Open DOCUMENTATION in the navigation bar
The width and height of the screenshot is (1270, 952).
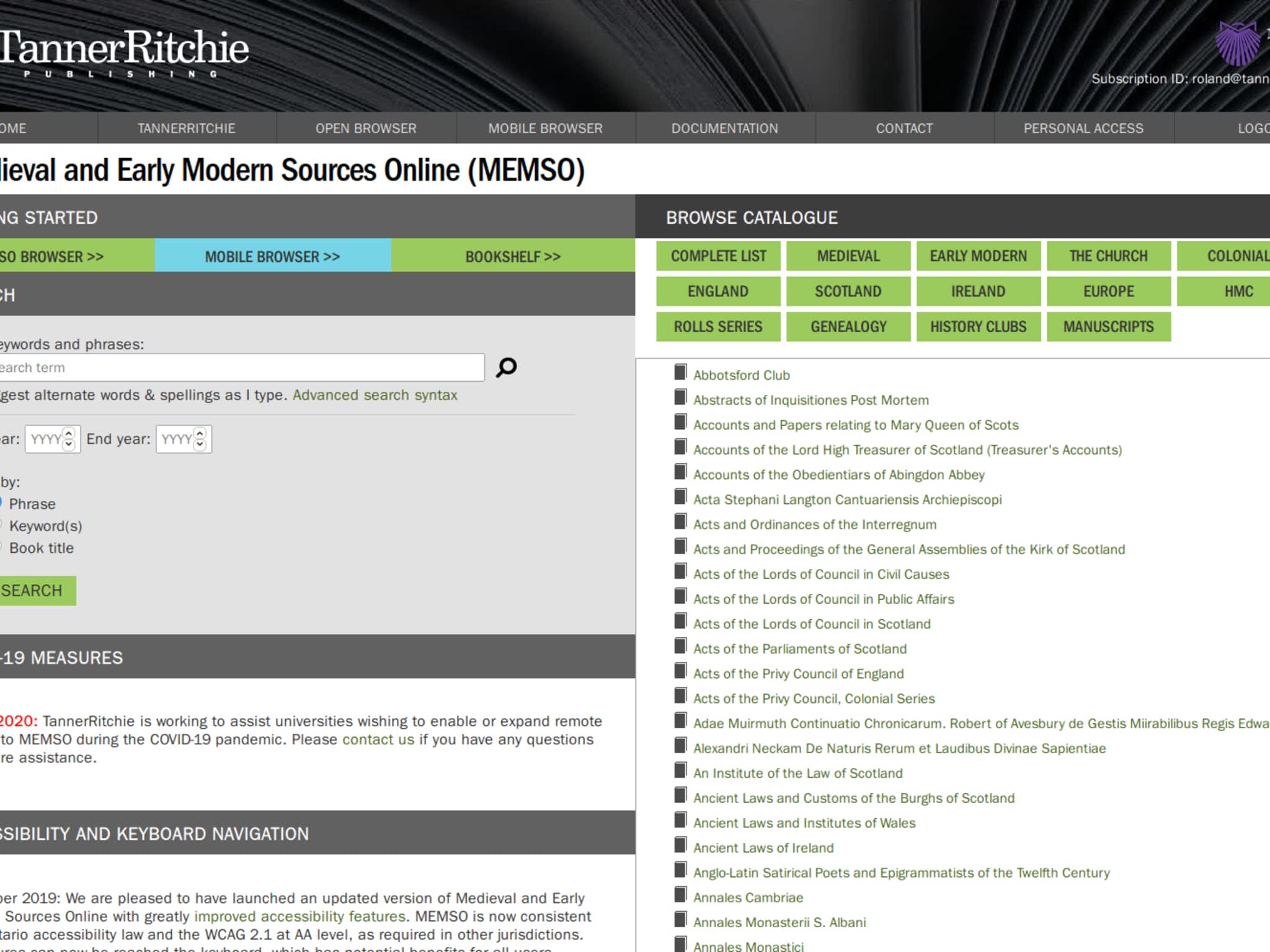pos(724,128)
